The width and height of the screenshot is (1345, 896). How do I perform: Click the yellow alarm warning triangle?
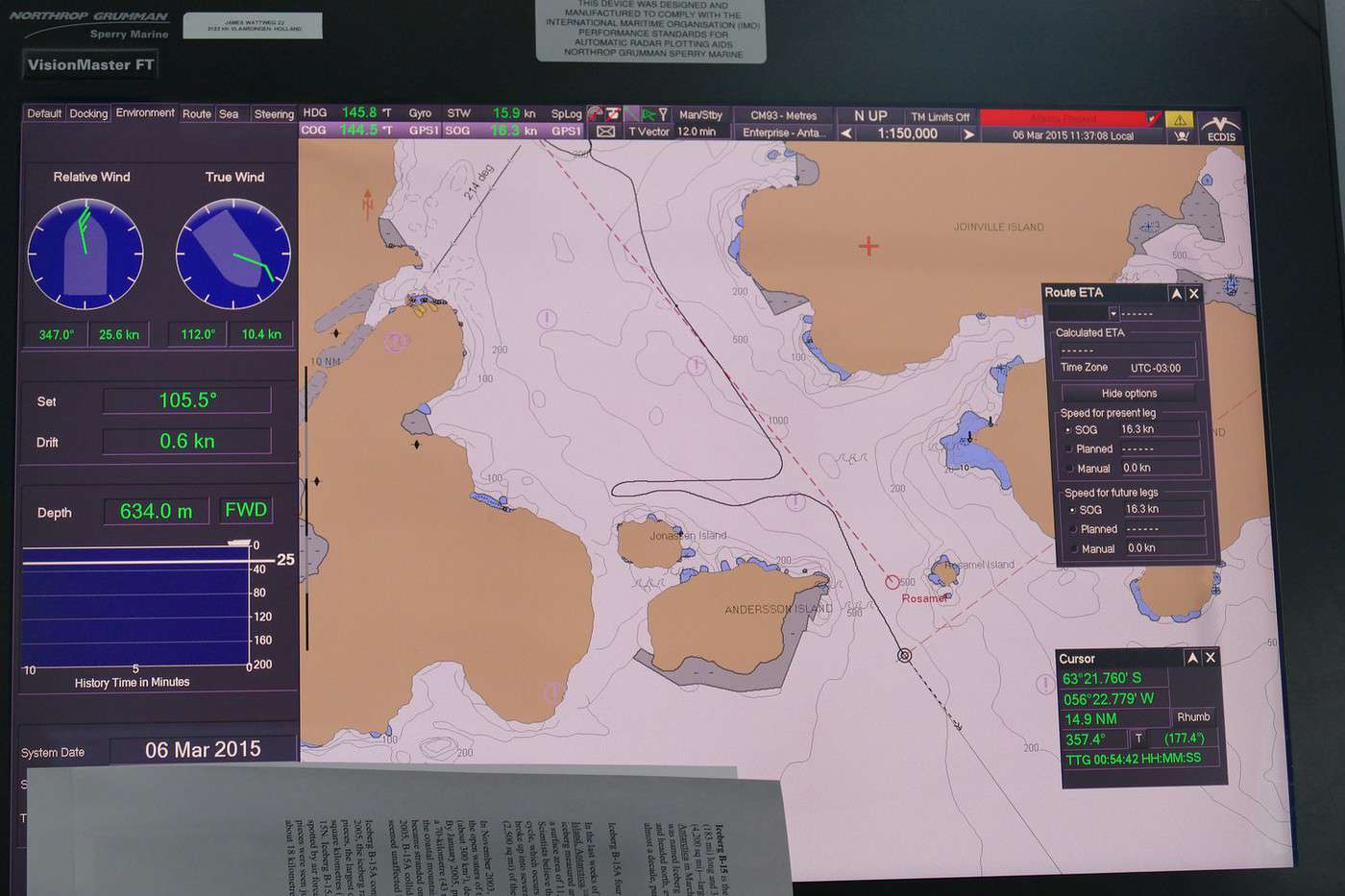1180,119
